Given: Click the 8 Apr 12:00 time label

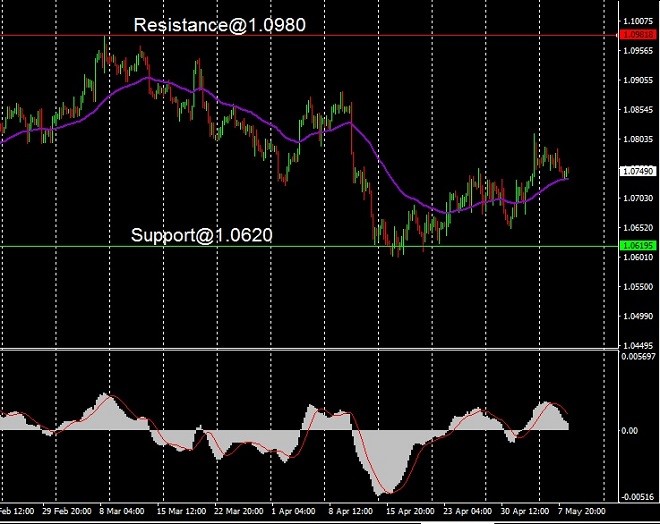Looking at the screenshot, I should click(351, 511).
